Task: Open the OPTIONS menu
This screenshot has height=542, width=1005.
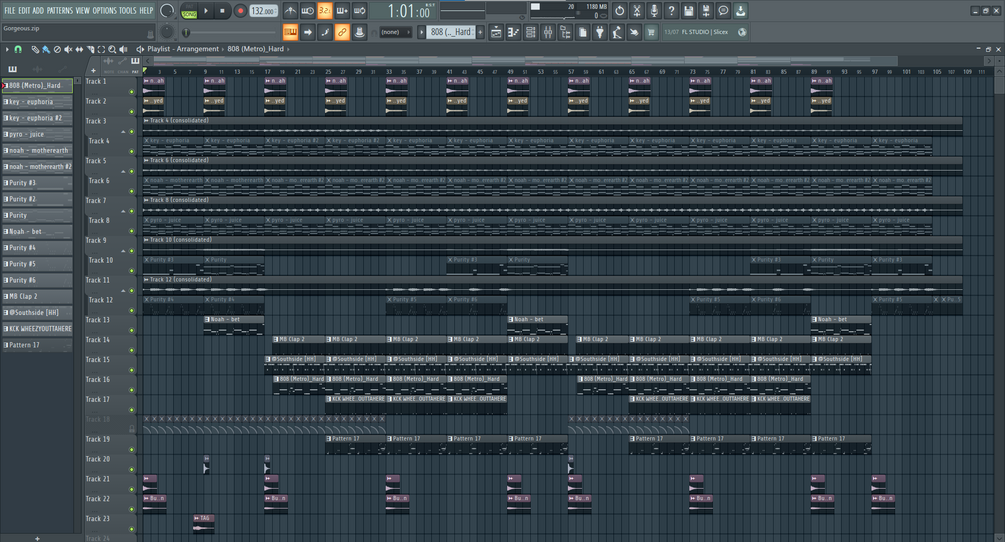Action: (104, 10)
